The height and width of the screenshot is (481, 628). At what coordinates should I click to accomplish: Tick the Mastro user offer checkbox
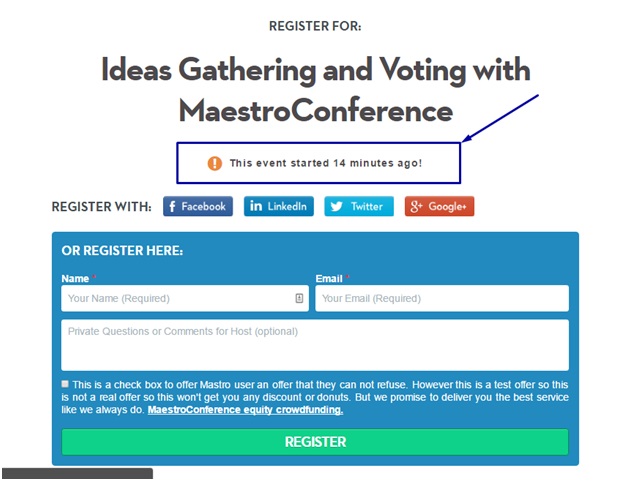point(65,384)
